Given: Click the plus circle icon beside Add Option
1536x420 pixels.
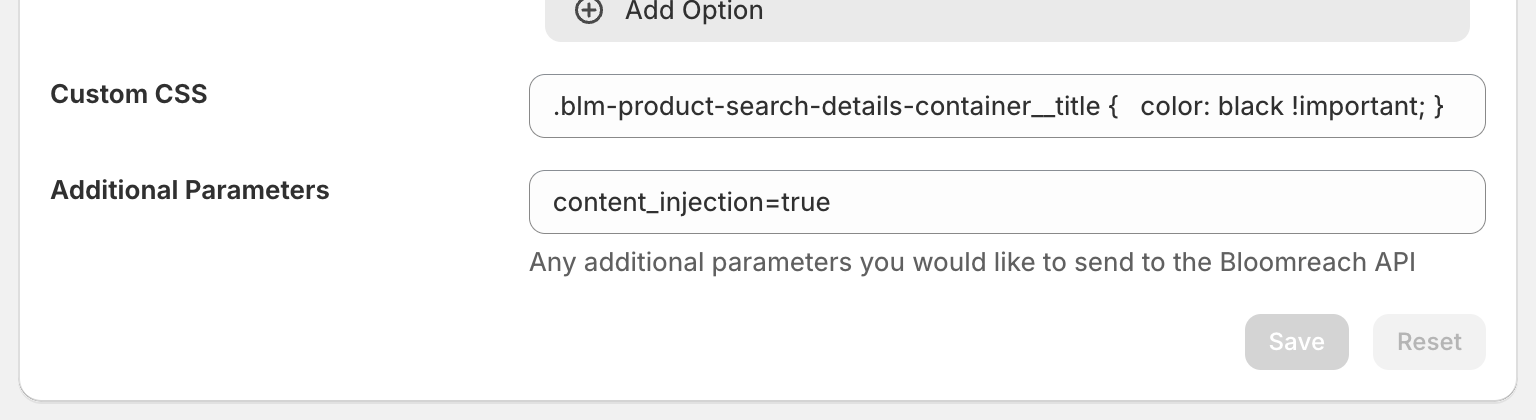Looking at the screenshot, I should (x=589, y=11).
